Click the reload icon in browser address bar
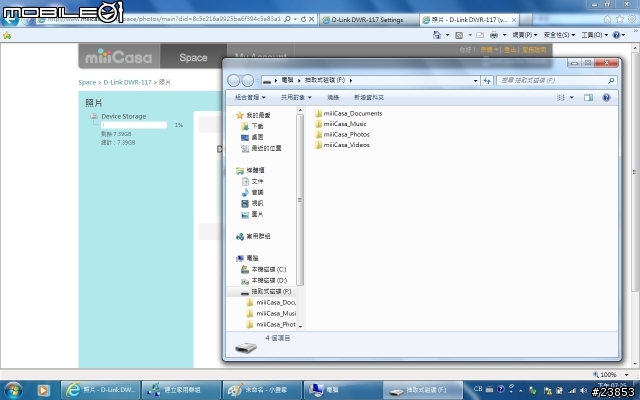This screenshot has height=400, width=640. (x=303, y=19)
